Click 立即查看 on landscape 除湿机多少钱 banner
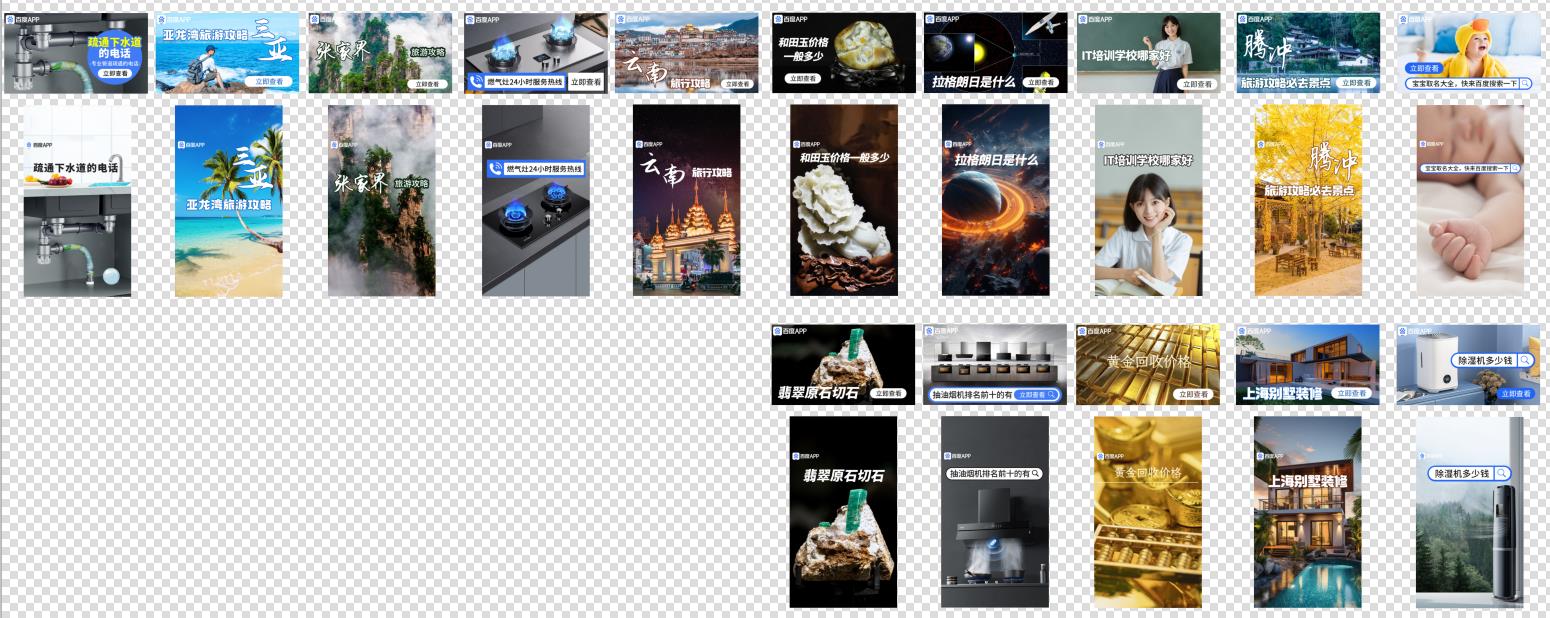The width and height of the screenshot is (1550, 618). click(1517, 394)
